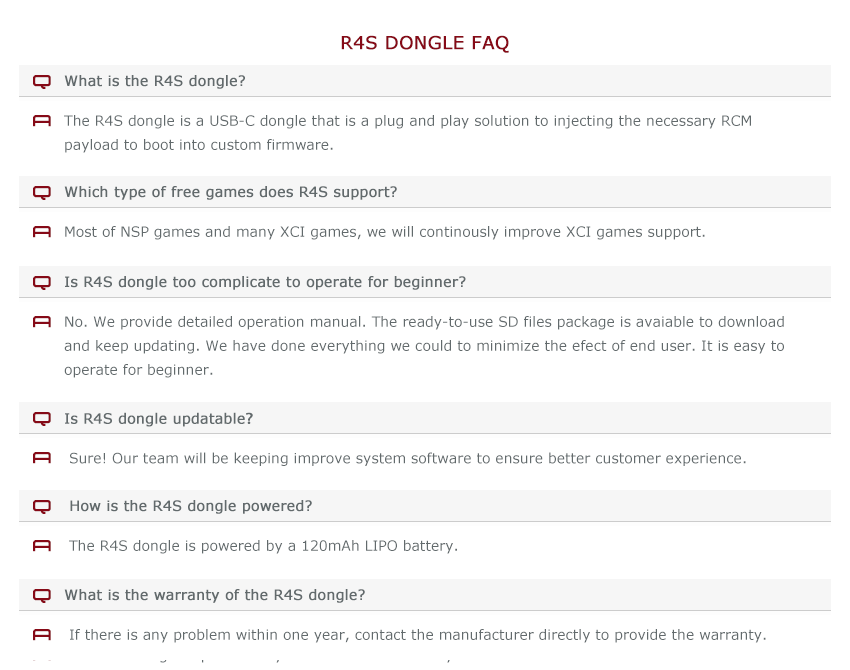Click the answer text about contacting the manufacturer
Viewport: 850px width, 670px height.
coord(417,635)
